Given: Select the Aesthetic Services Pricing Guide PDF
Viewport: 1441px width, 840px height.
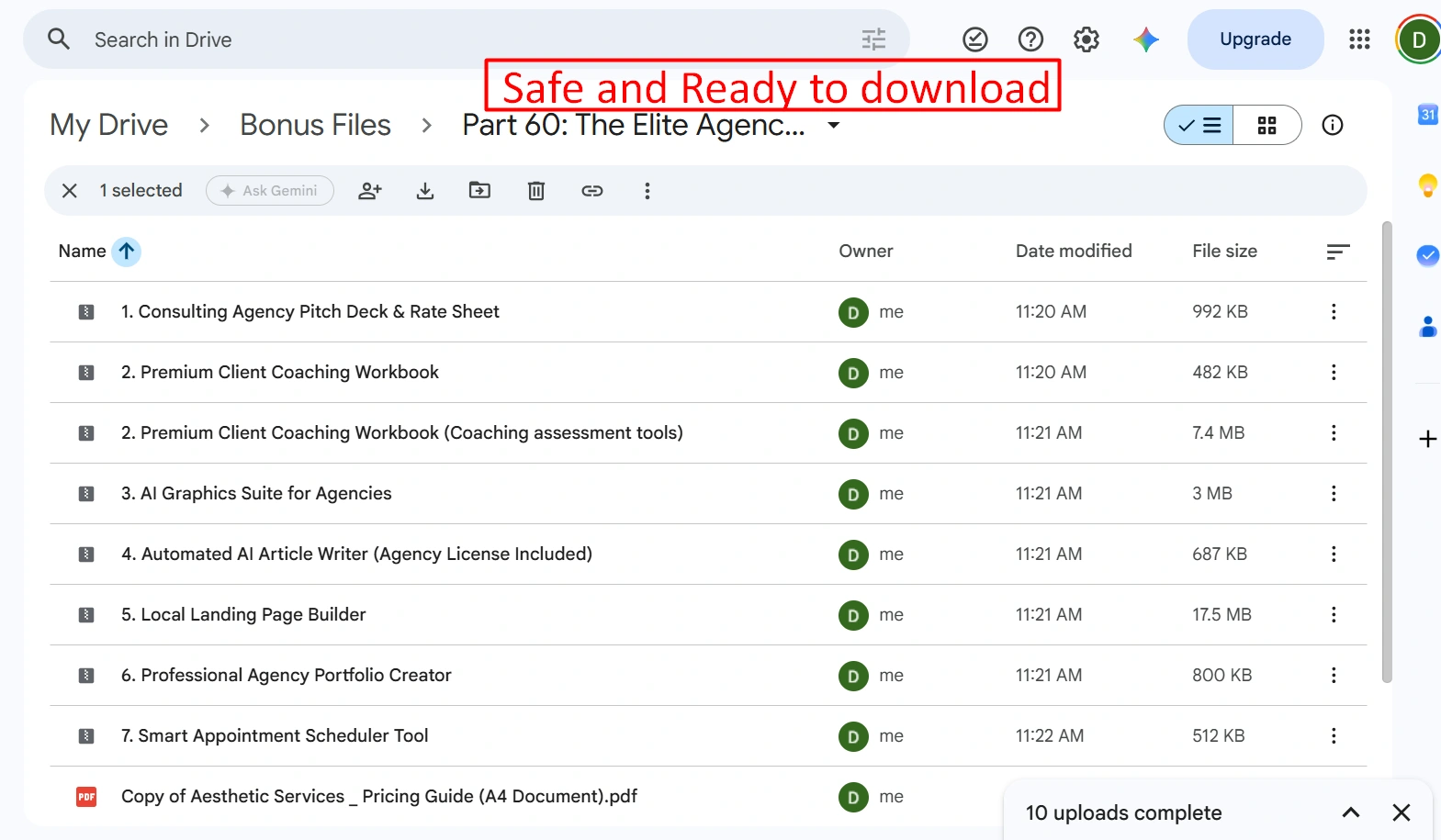Looking at the screenshot, I should click(x=708, y=797).
